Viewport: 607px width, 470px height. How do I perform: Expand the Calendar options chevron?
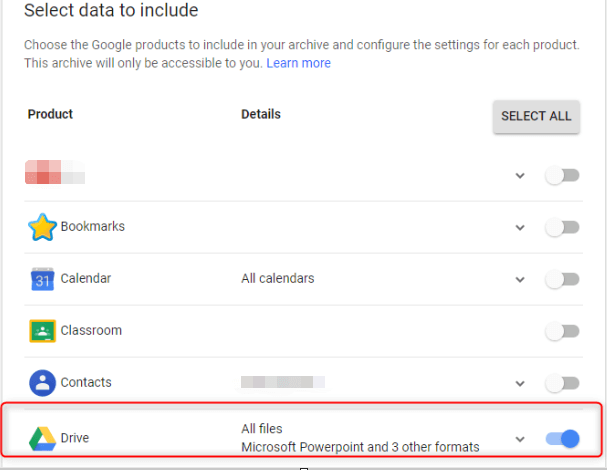pyautogui.click(x=520, y=280)
